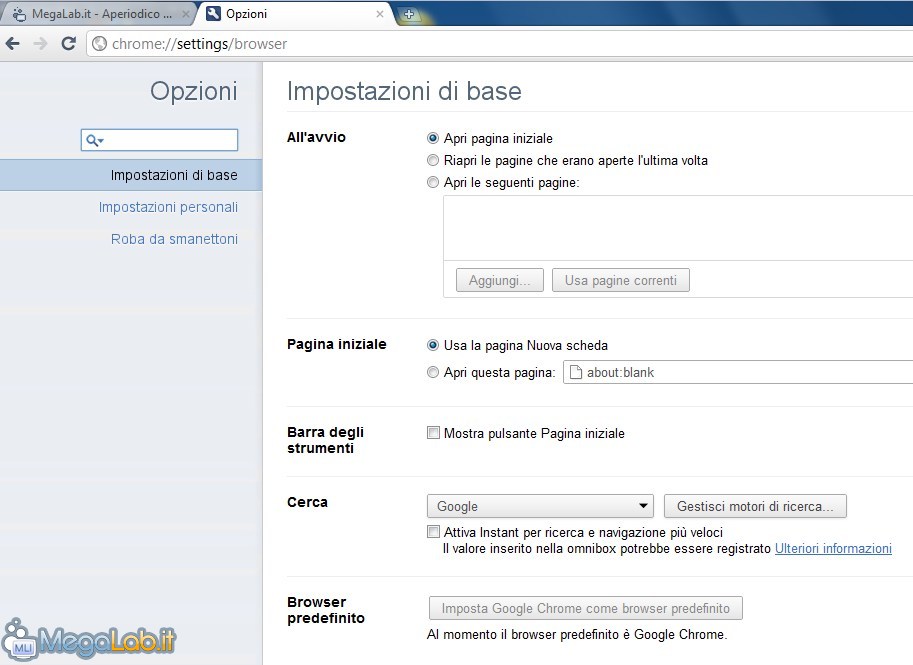Click the about:blank home page field
The image size is (913, 665).
click(x=738, y=372)
